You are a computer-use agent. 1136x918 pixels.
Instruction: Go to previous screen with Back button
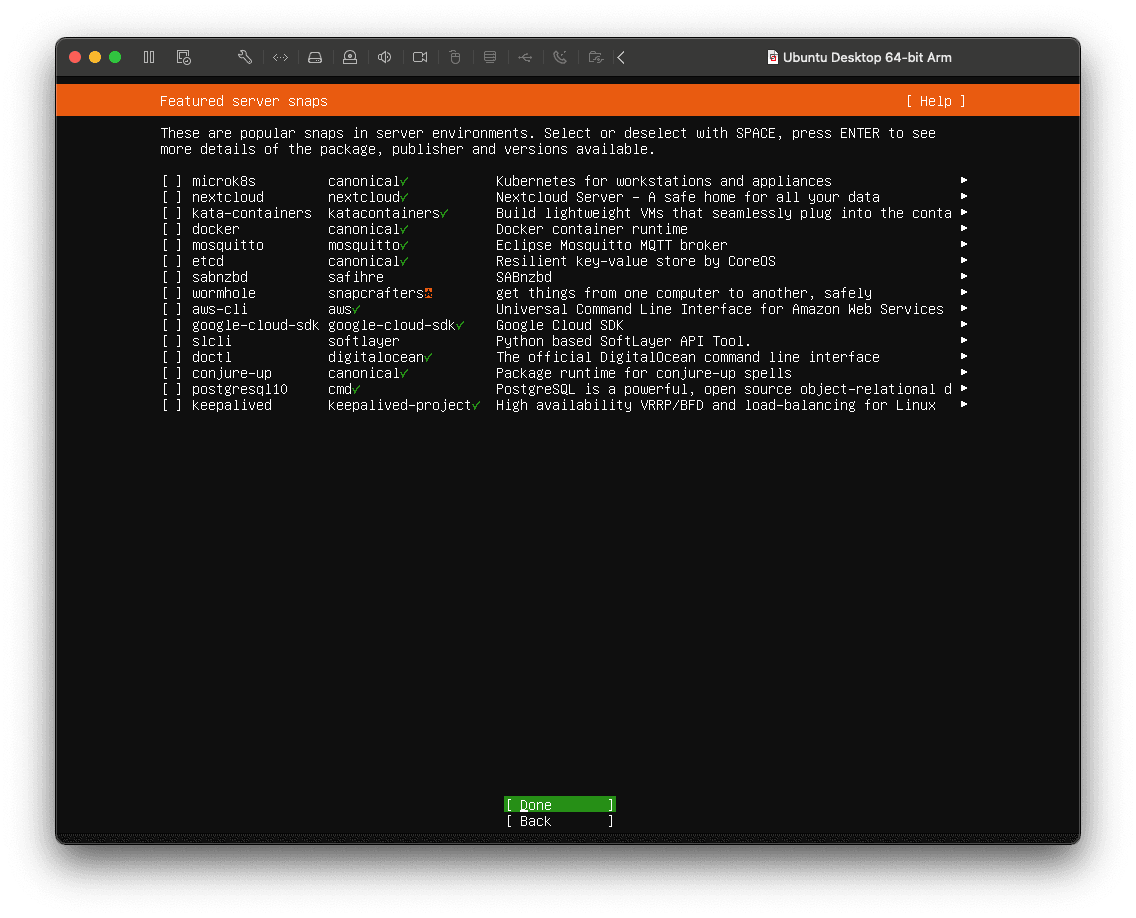point(560,821)
